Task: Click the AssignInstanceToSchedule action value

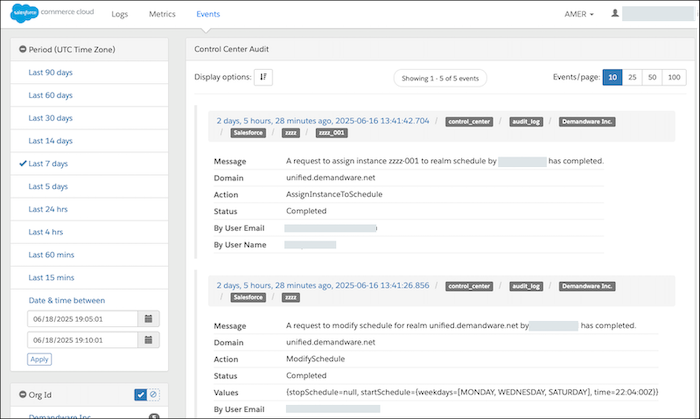Action: [334, 194]
